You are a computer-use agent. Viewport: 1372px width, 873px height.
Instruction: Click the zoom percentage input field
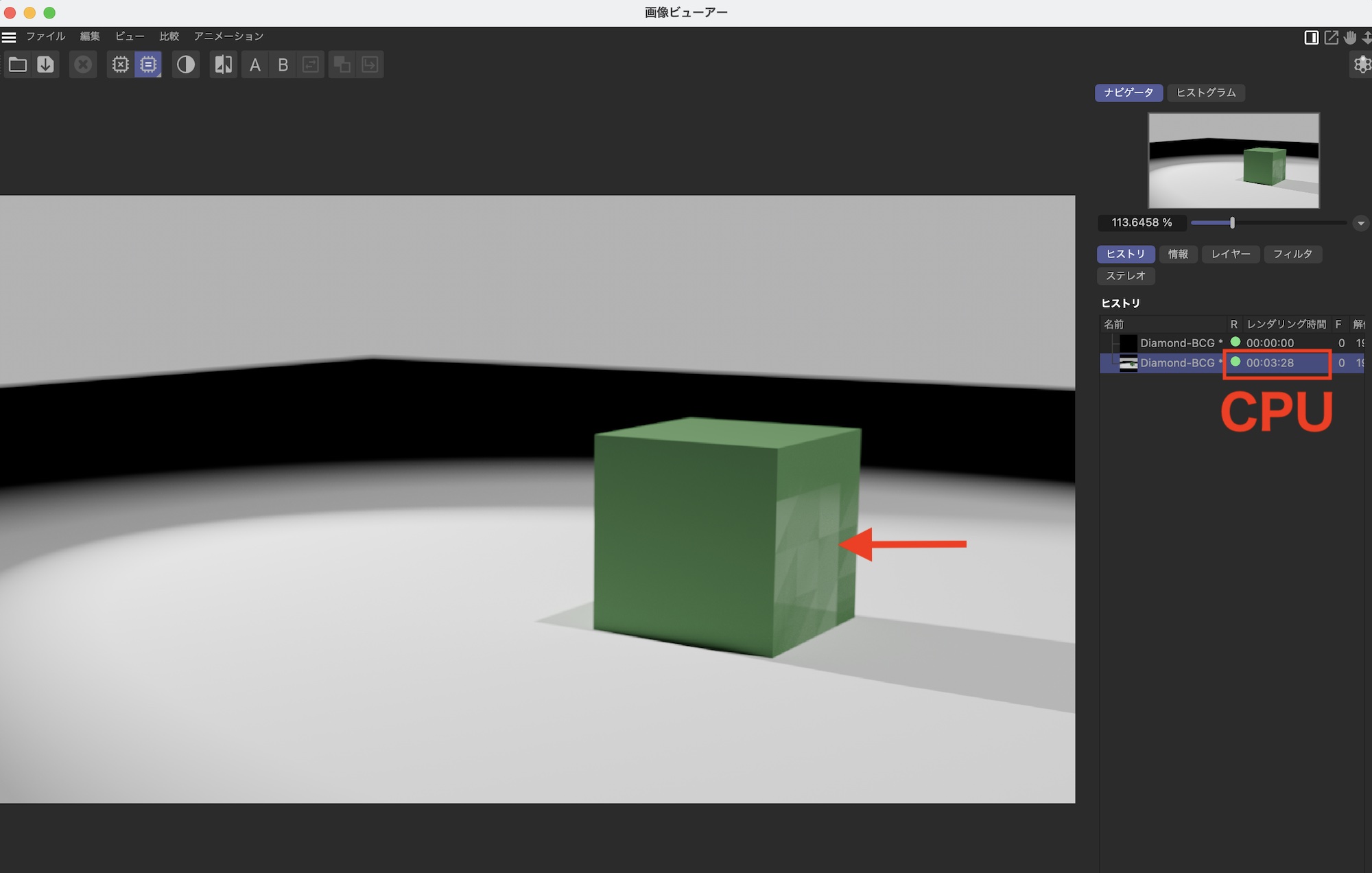(x=1142, y=223)
